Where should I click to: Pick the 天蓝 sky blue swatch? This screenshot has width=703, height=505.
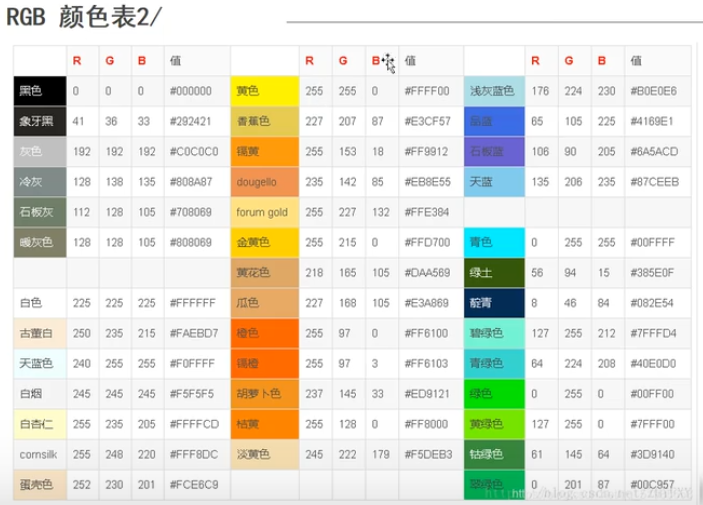coord(494,182)
